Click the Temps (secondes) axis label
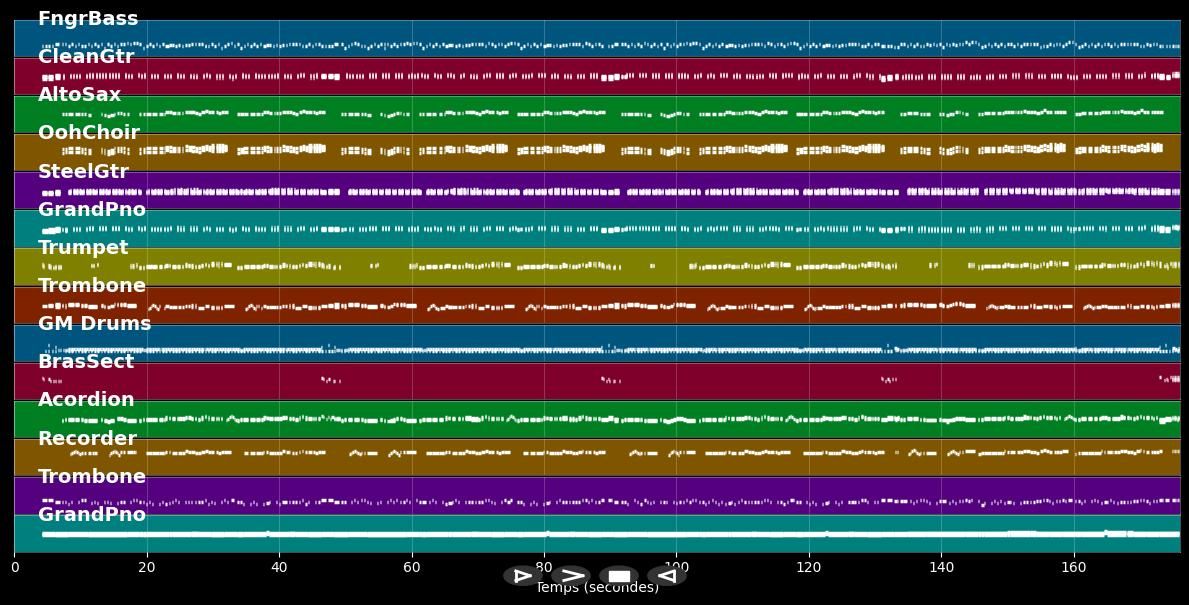 (597, 588)
